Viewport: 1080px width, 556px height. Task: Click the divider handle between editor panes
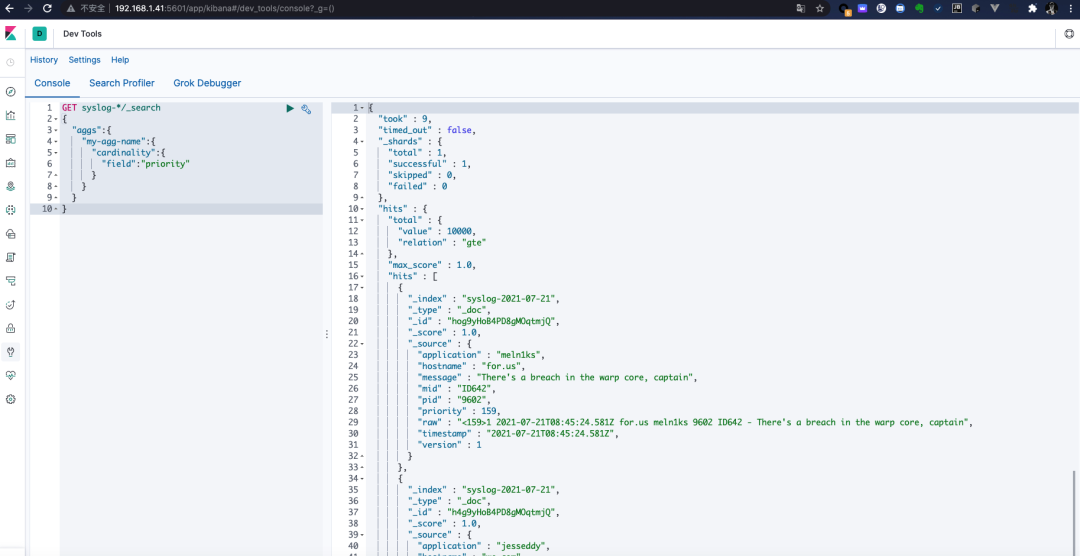[x=327, y=334]
